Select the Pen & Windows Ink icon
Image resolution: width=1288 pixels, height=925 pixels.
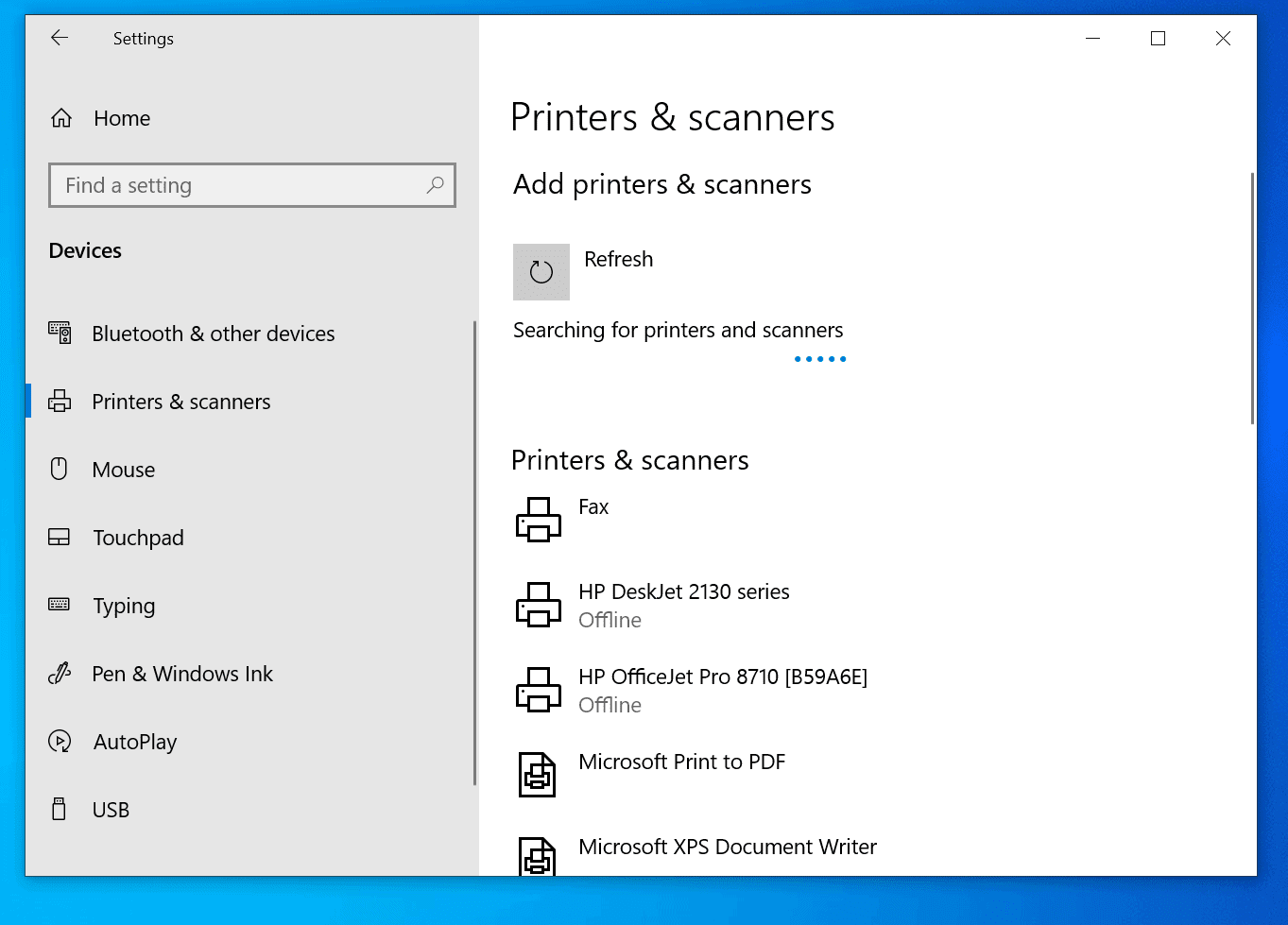[59, 673]
